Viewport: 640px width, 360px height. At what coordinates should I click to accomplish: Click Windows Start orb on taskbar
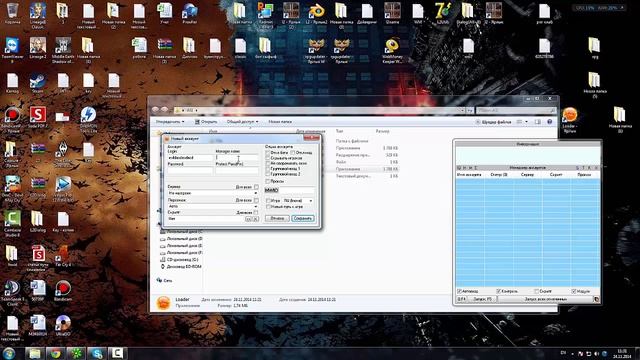(9, 353)
